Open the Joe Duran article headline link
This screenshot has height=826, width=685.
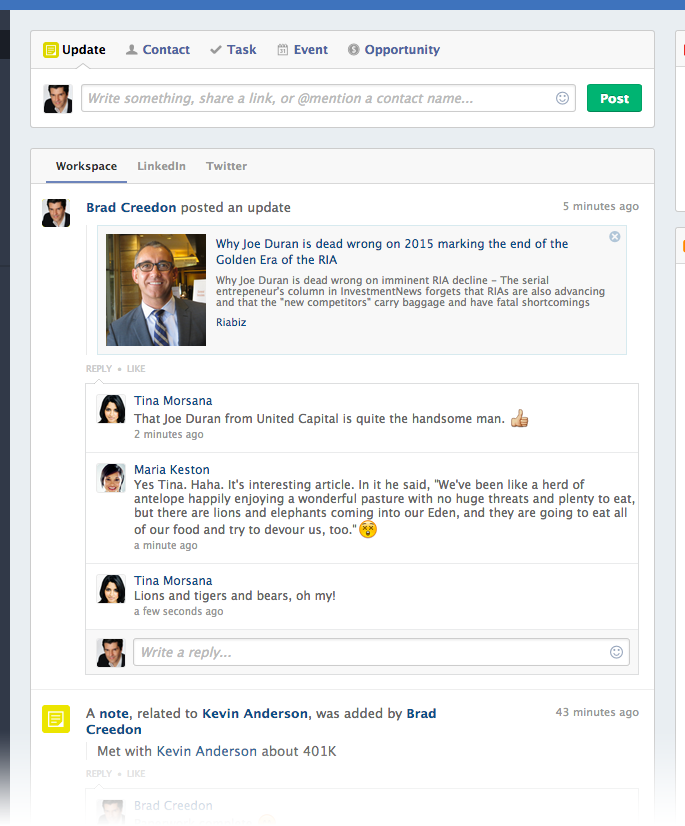pyautogui.click(x=392, y=251)
